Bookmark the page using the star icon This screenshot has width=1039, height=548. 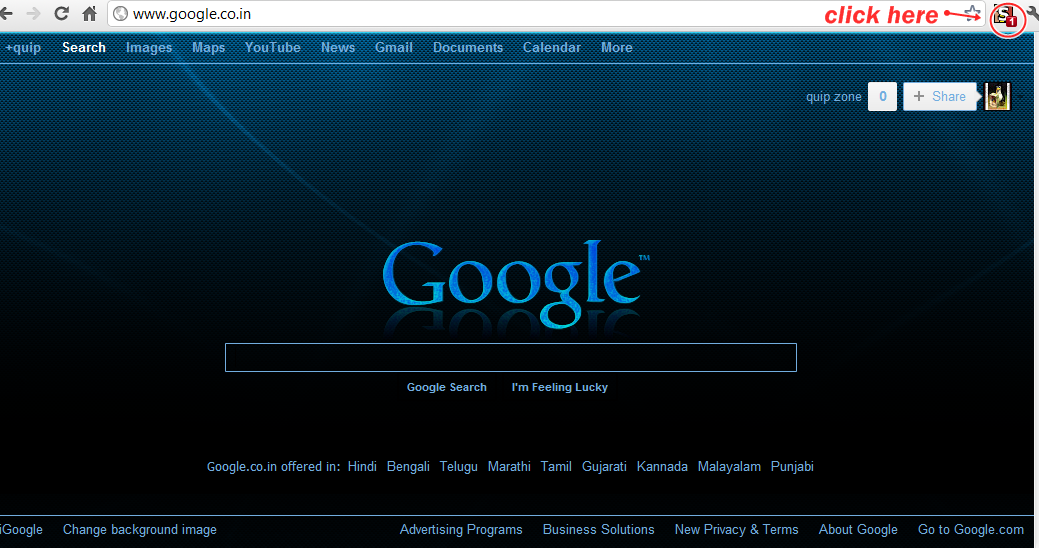pos(972,13)
